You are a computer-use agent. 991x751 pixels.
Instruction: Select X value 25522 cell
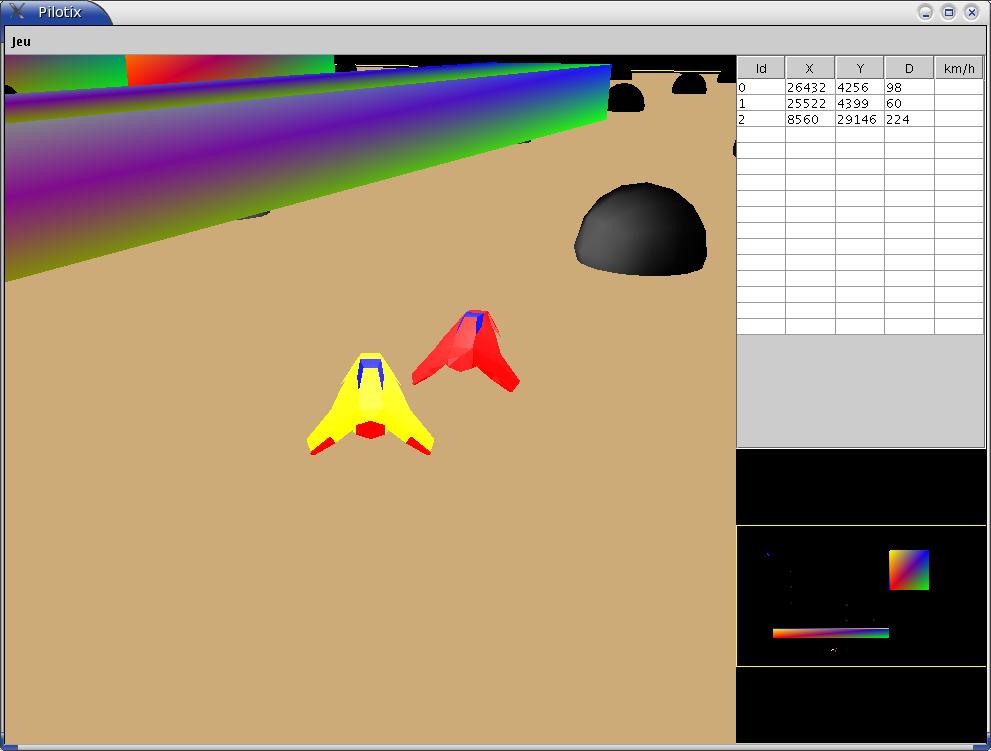(x=810, y=103)
